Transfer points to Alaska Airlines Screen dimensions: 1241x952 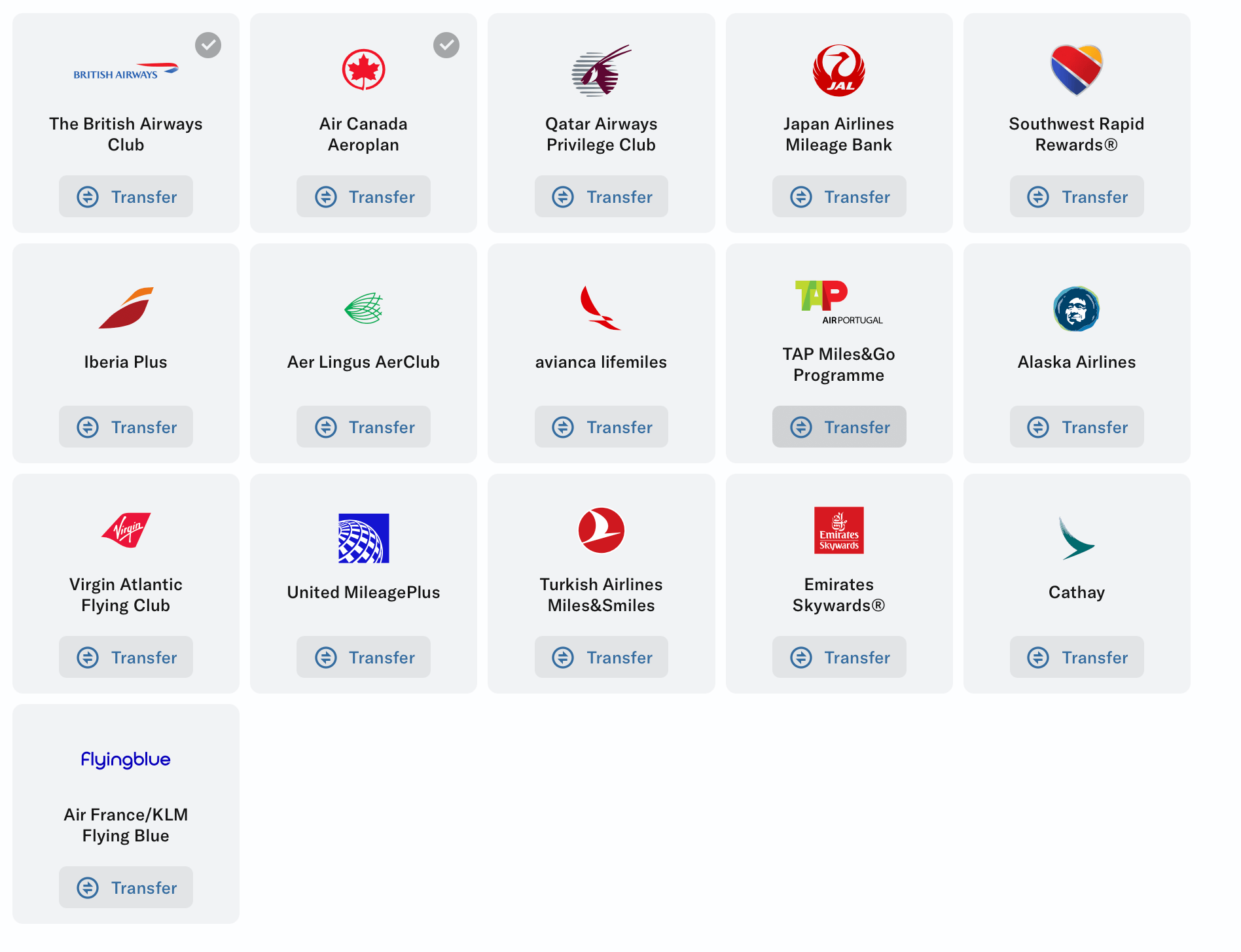[1077, 427]
